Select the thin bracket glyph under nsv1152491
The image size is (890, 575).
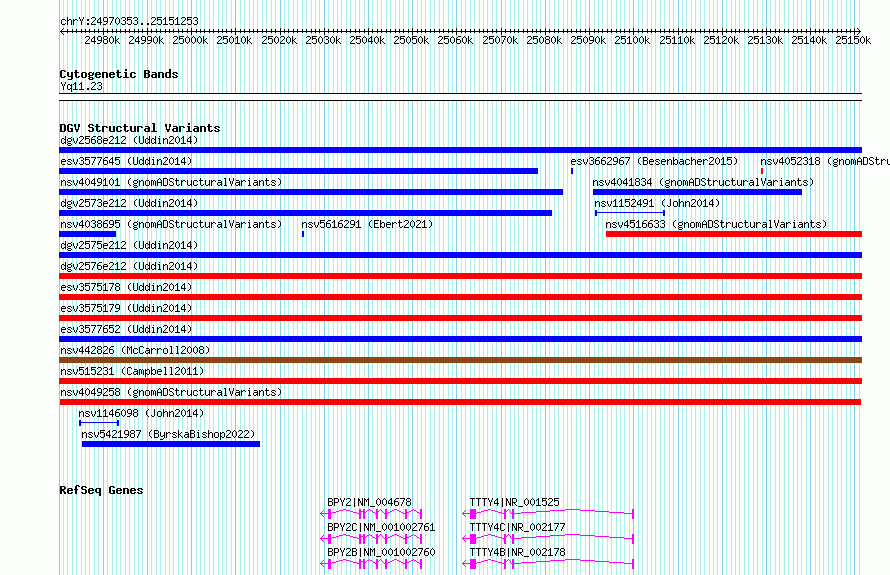coord(630,213)
